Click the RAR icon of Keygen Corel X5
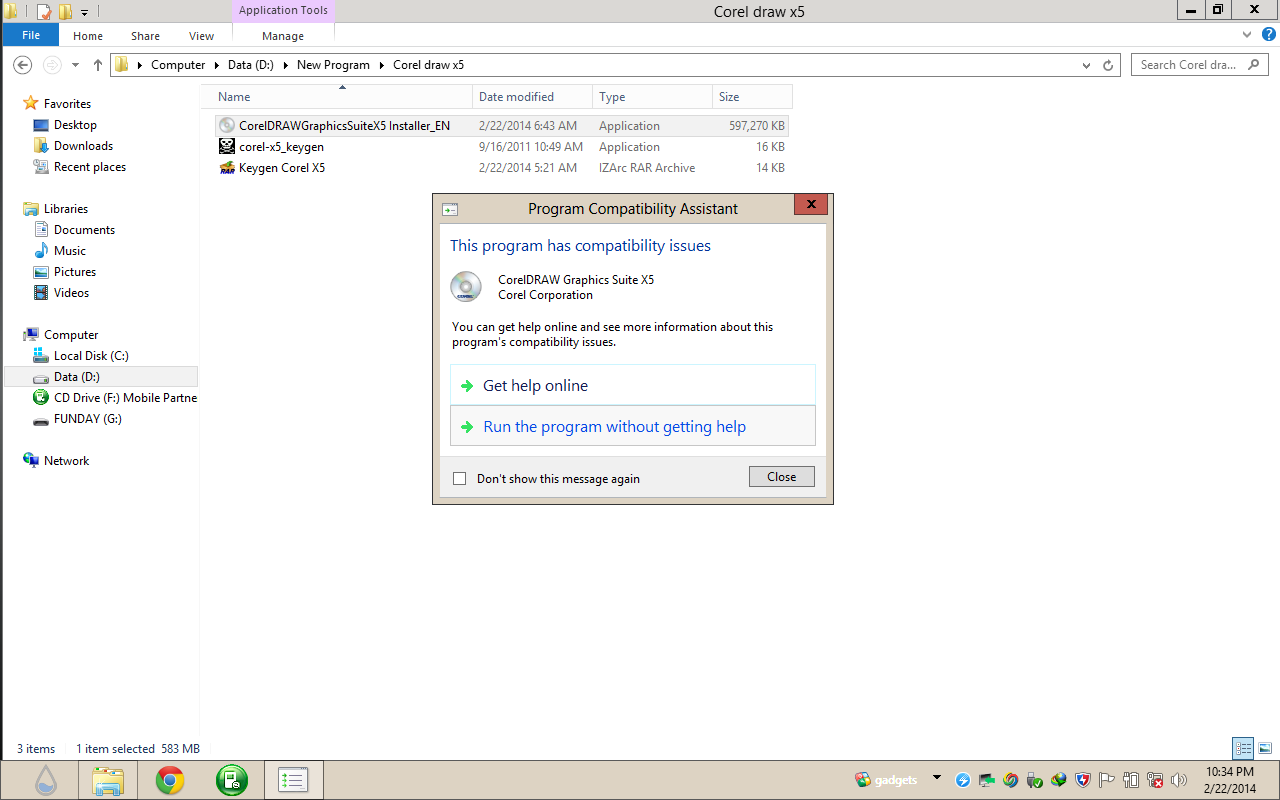The image size is (1280, 800). tap(227, 168)
